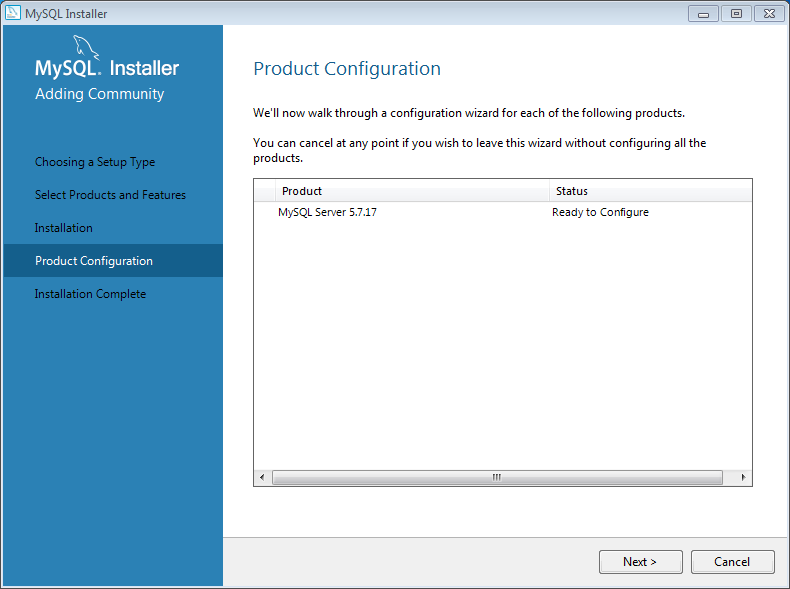The height and width of the screenshot is (589, 790).
Task: Maximize the MySQL Installer window
Action: click(736, 14)
